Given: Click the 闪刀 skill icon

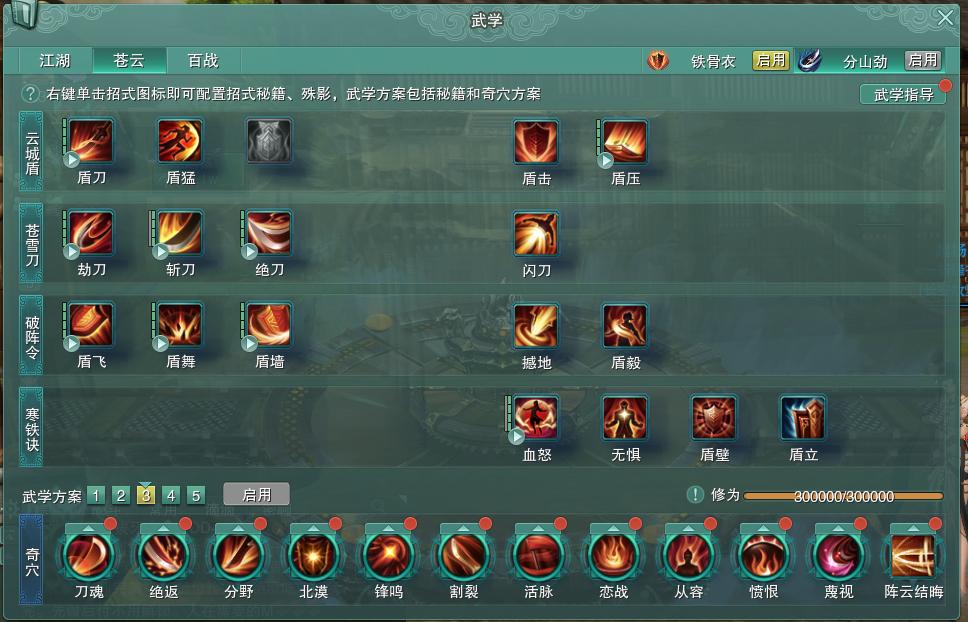Looking at the screenshot, I should pyautogui.click(x=536, y=233).
